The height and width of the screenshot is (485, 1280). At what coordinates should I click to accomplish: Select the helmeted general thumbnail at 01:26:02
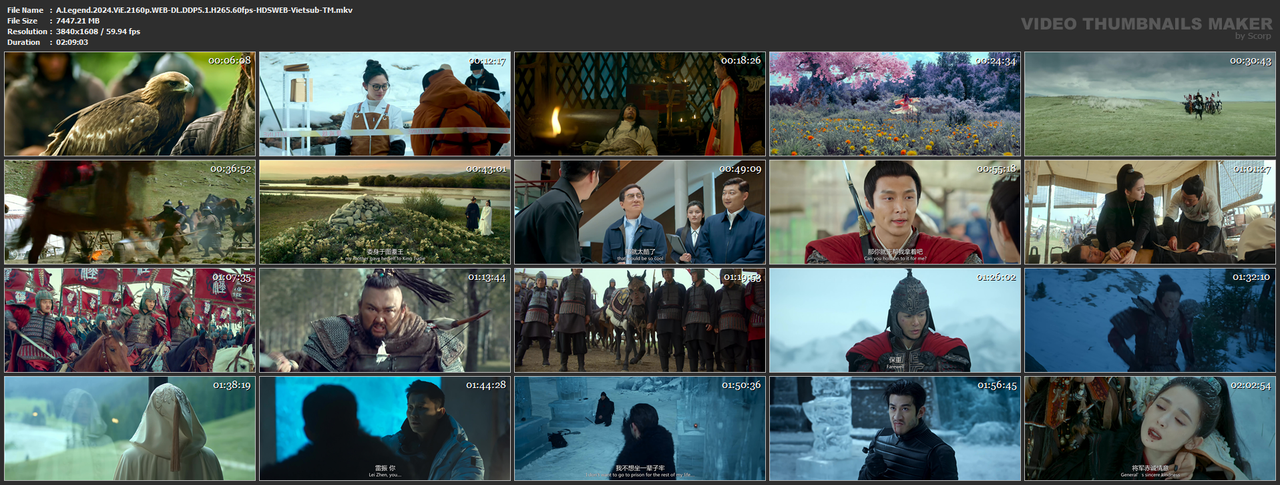point(895,319)
